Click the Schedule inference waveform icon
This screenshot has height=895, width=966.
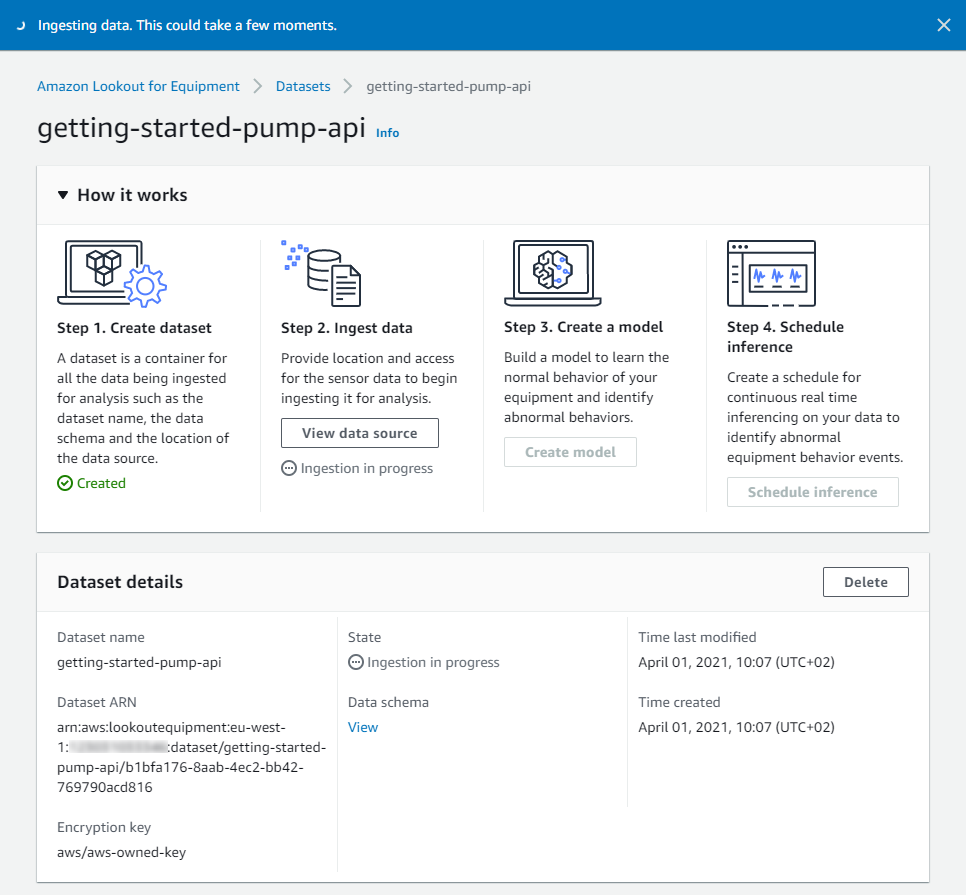pyautogui.click(x=771, y=273)
